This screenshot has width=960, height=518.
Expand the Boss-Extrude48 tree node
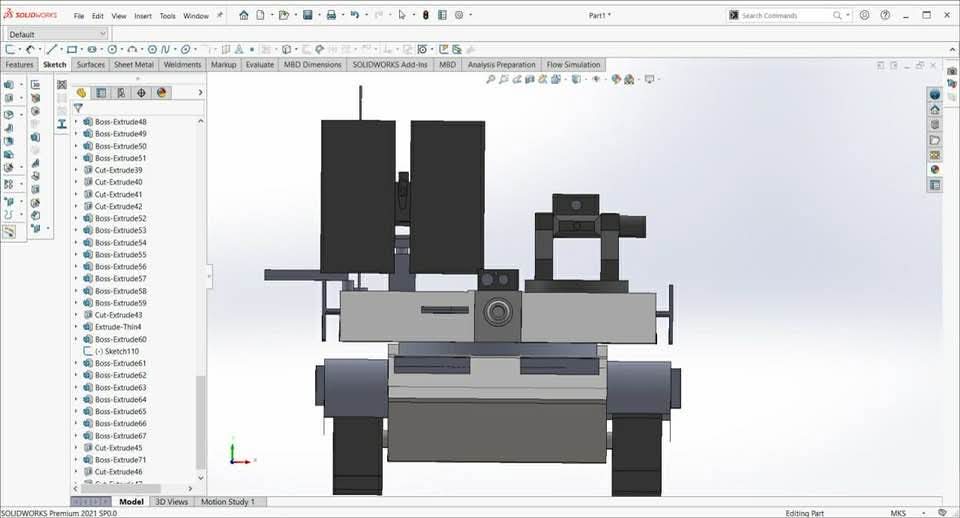[x=76, y=122]
